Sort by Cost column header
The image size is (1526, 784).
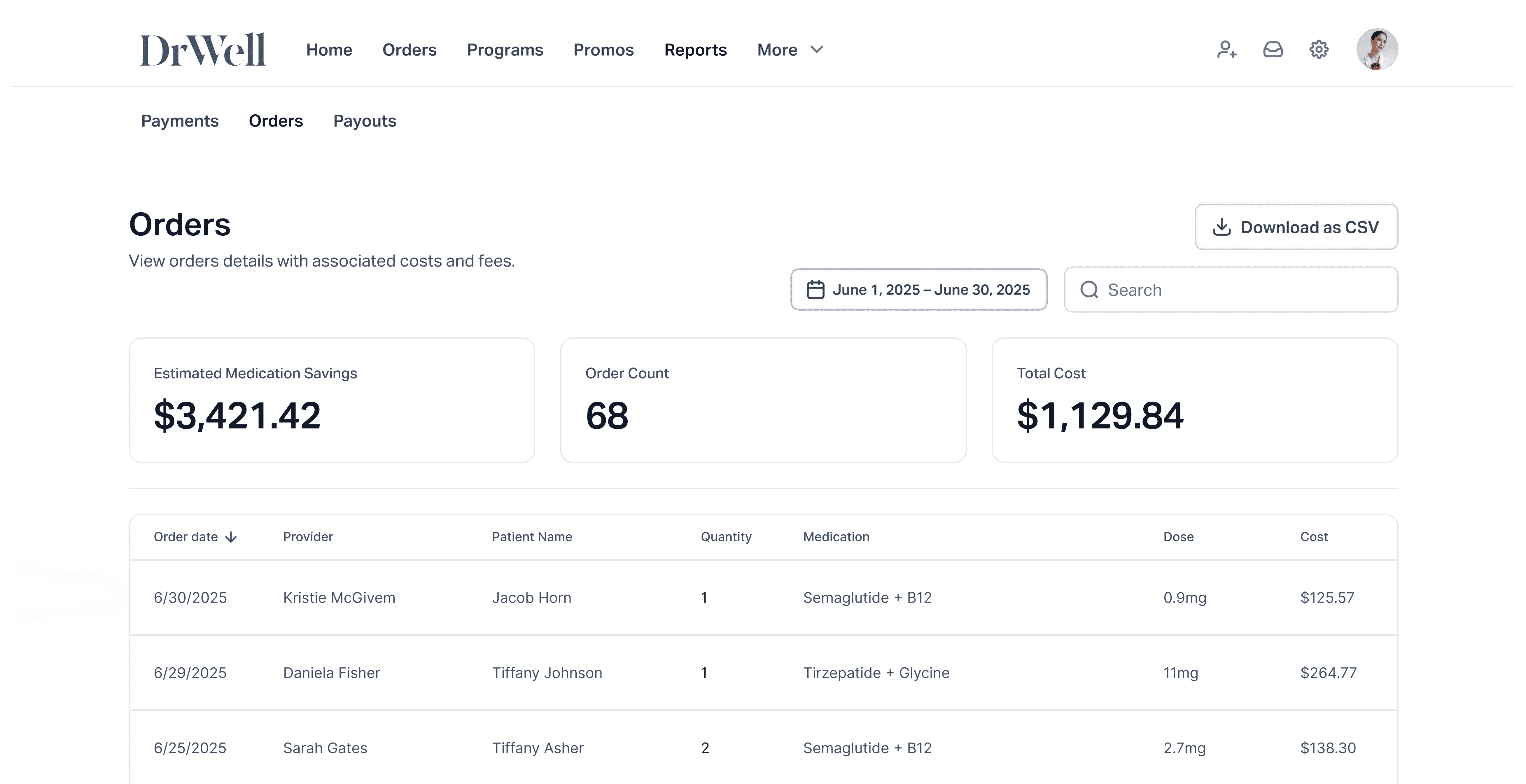pos(1313,537)
